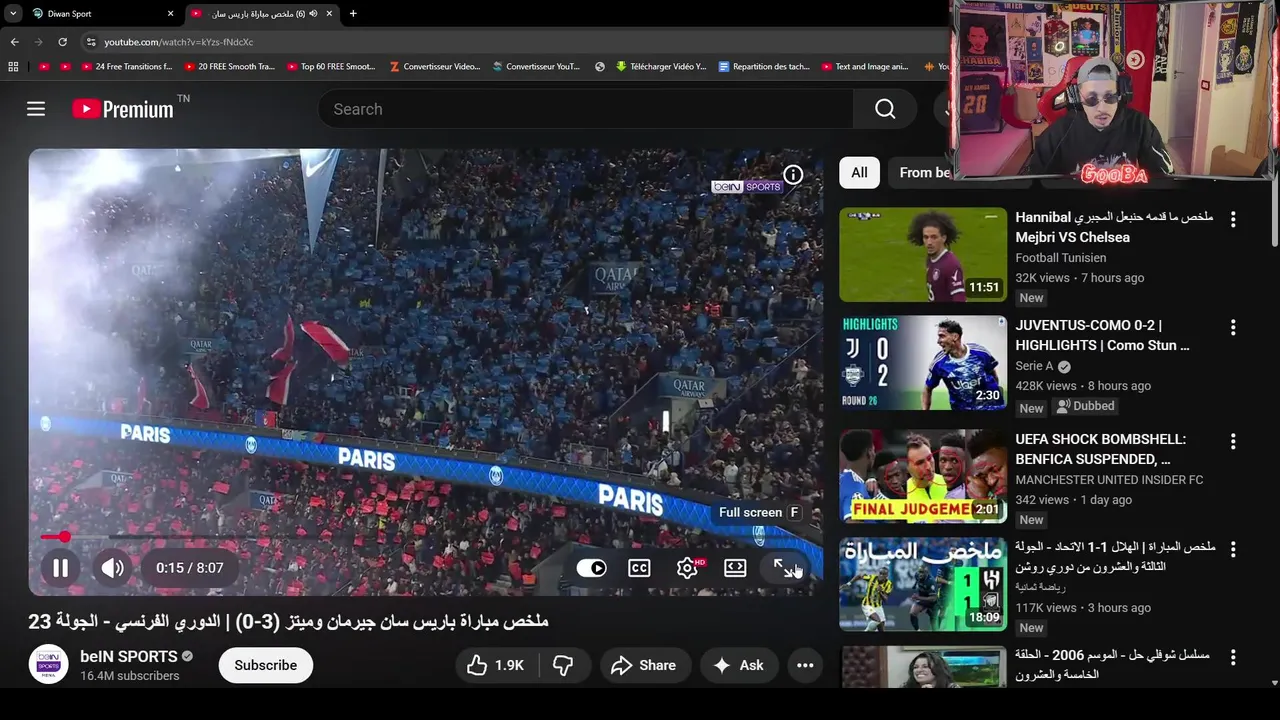Go back with browser back arrow
This screenshot has height=720, width=1280.
15,42
